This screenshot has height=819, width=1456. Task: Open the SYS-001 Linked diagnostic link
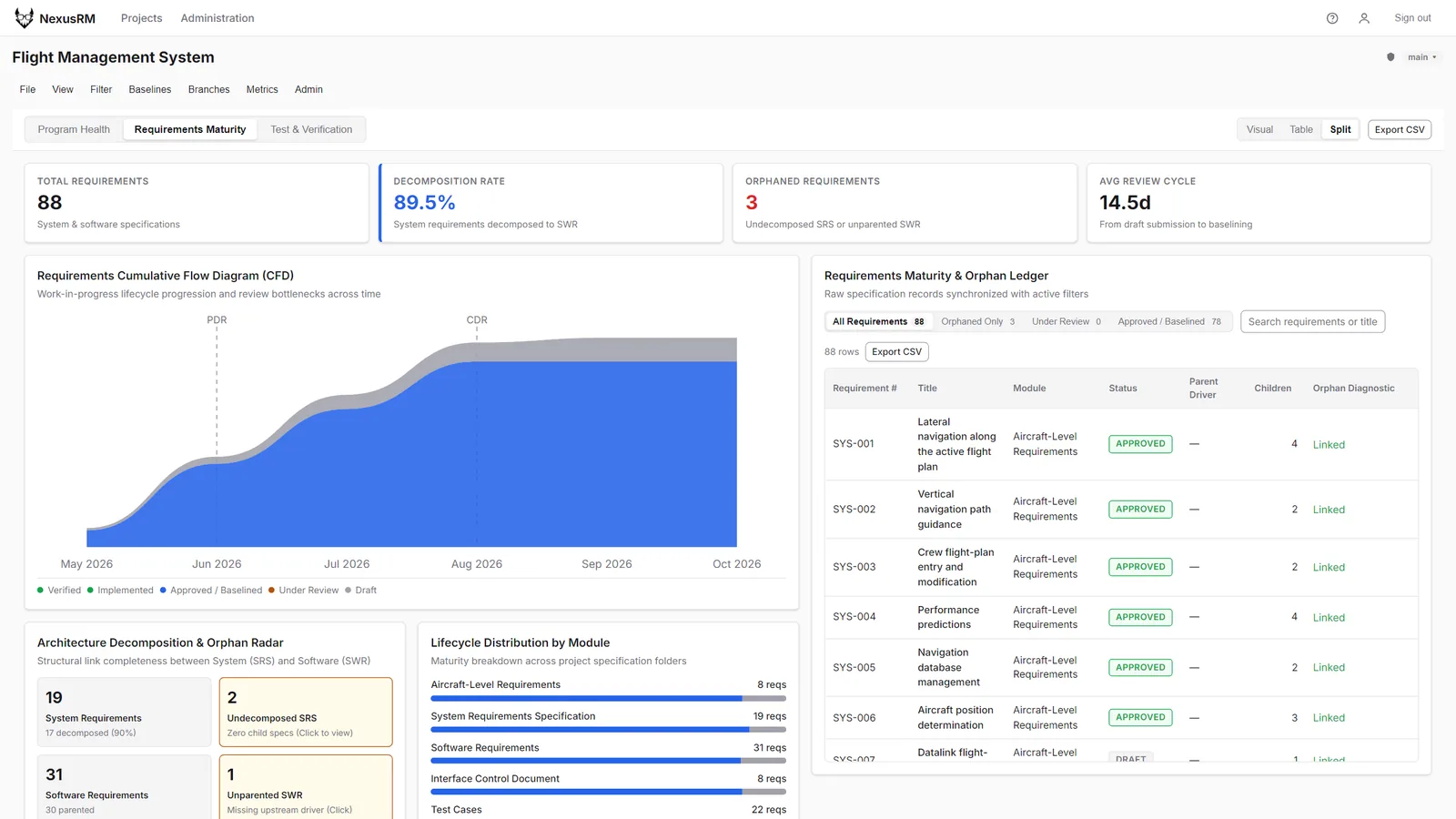click(x=1329, y=444)
